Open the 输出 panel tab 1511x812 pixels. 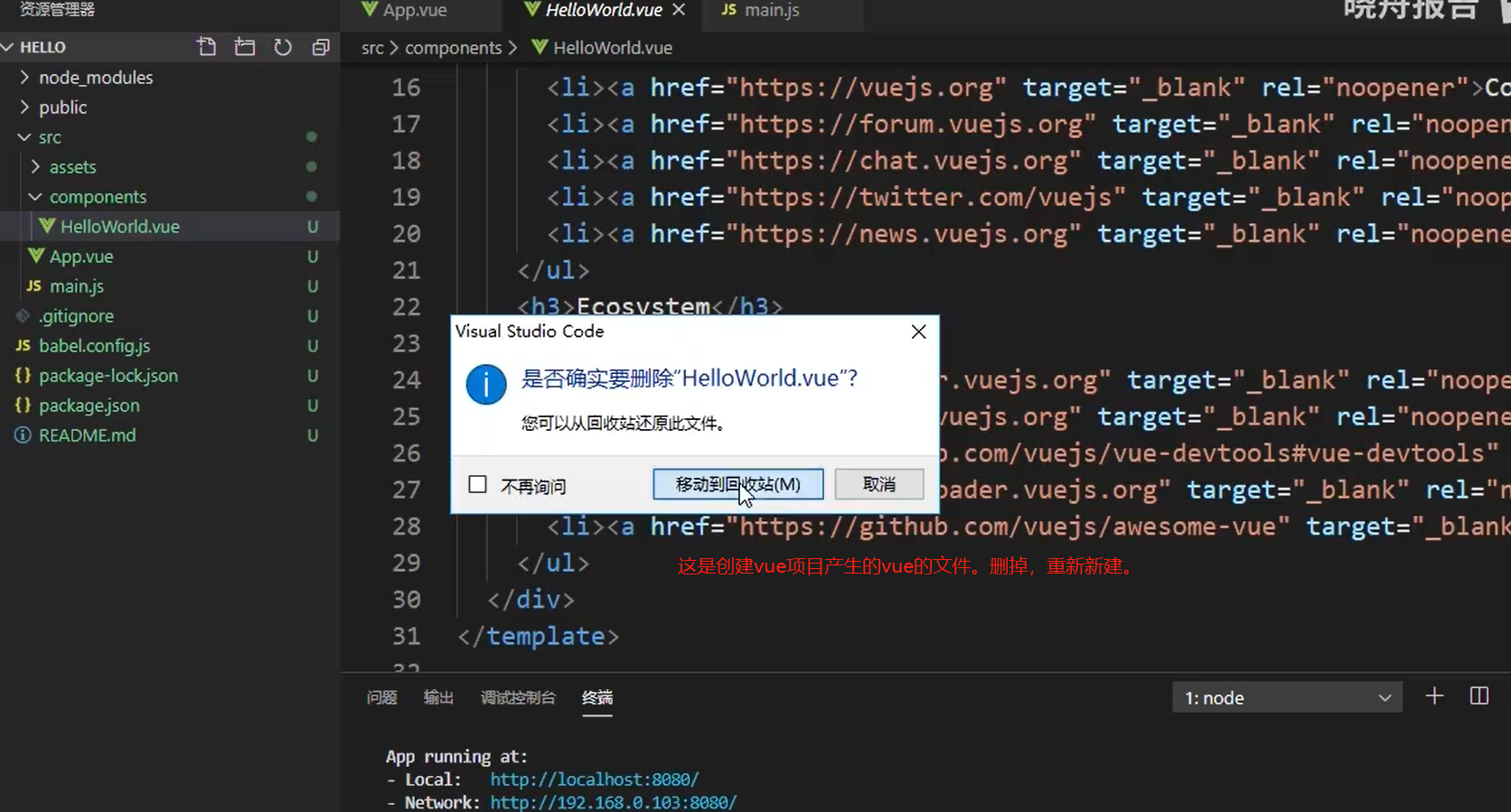[x=438, y=697]
